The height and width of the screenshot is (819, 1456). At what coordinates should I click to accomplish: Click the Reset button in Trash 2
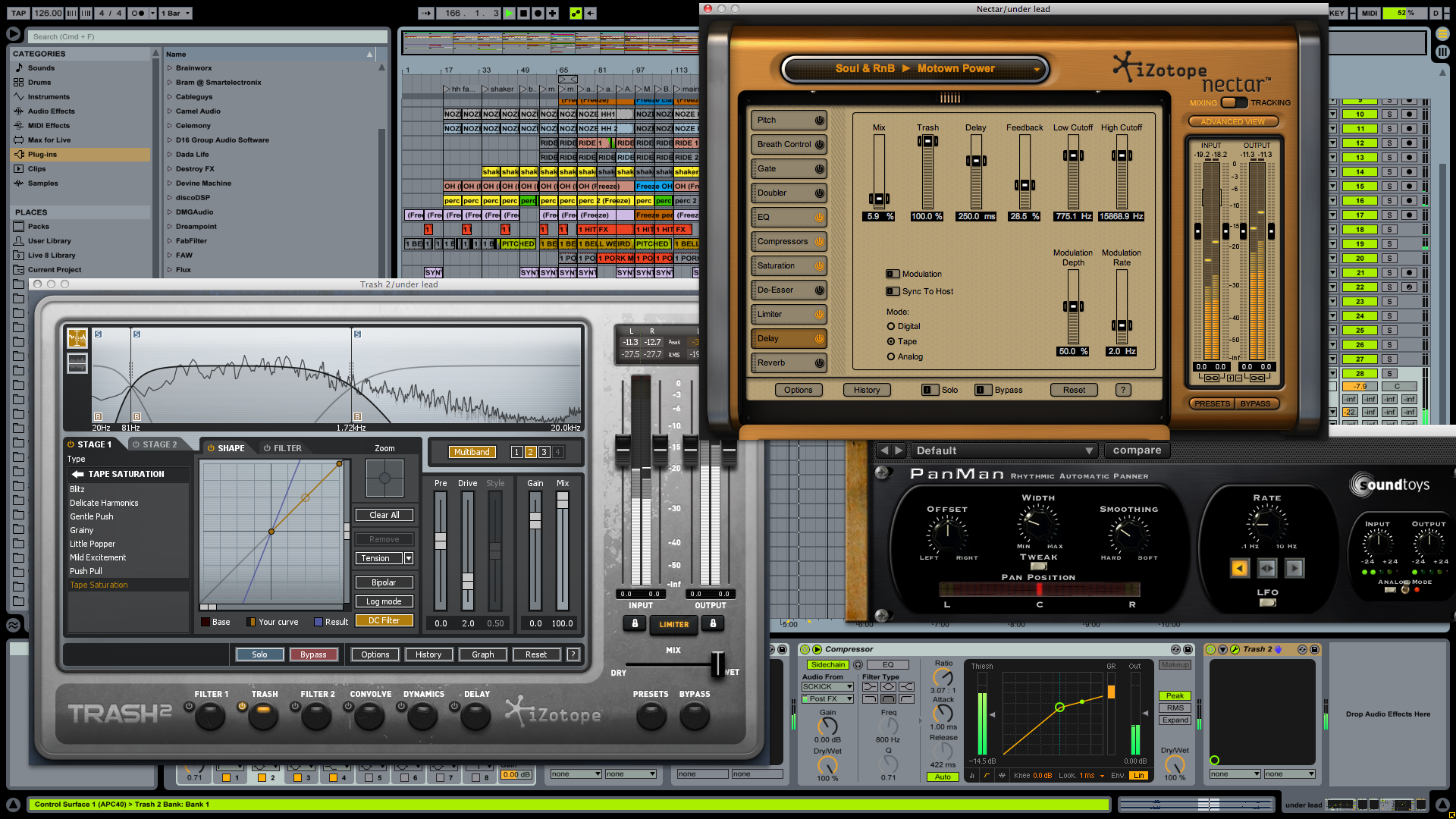point(536,655)
